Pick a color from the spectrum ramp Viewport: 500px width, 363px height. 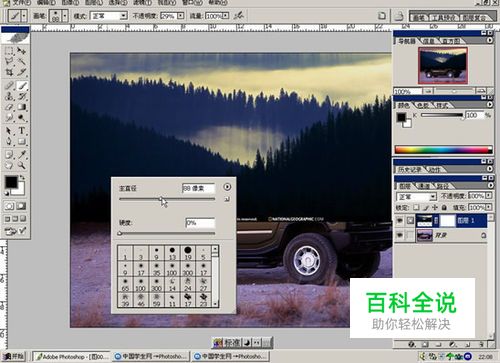443,150
